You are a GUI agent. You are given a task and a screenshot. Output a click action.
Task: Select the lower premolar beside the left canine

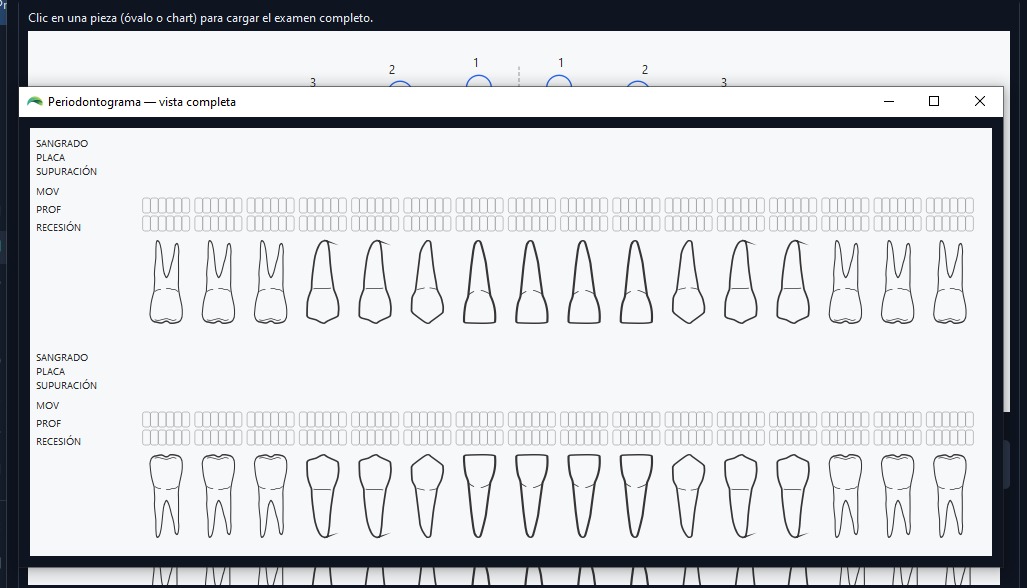pos(375,496)
